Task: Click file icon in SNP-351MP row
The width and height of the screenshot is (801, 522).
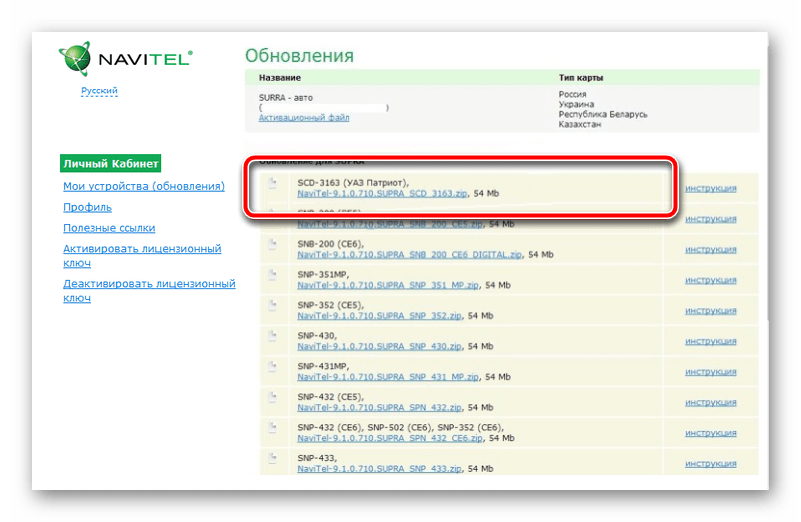Action: [273, 275]
